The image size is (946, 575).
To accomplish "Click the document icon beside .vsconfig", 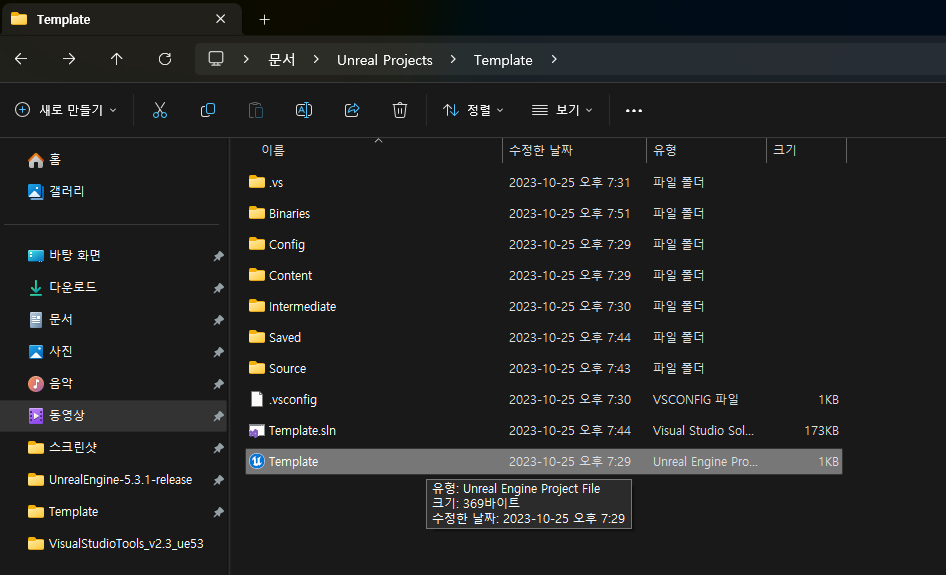I will point(257,399).
